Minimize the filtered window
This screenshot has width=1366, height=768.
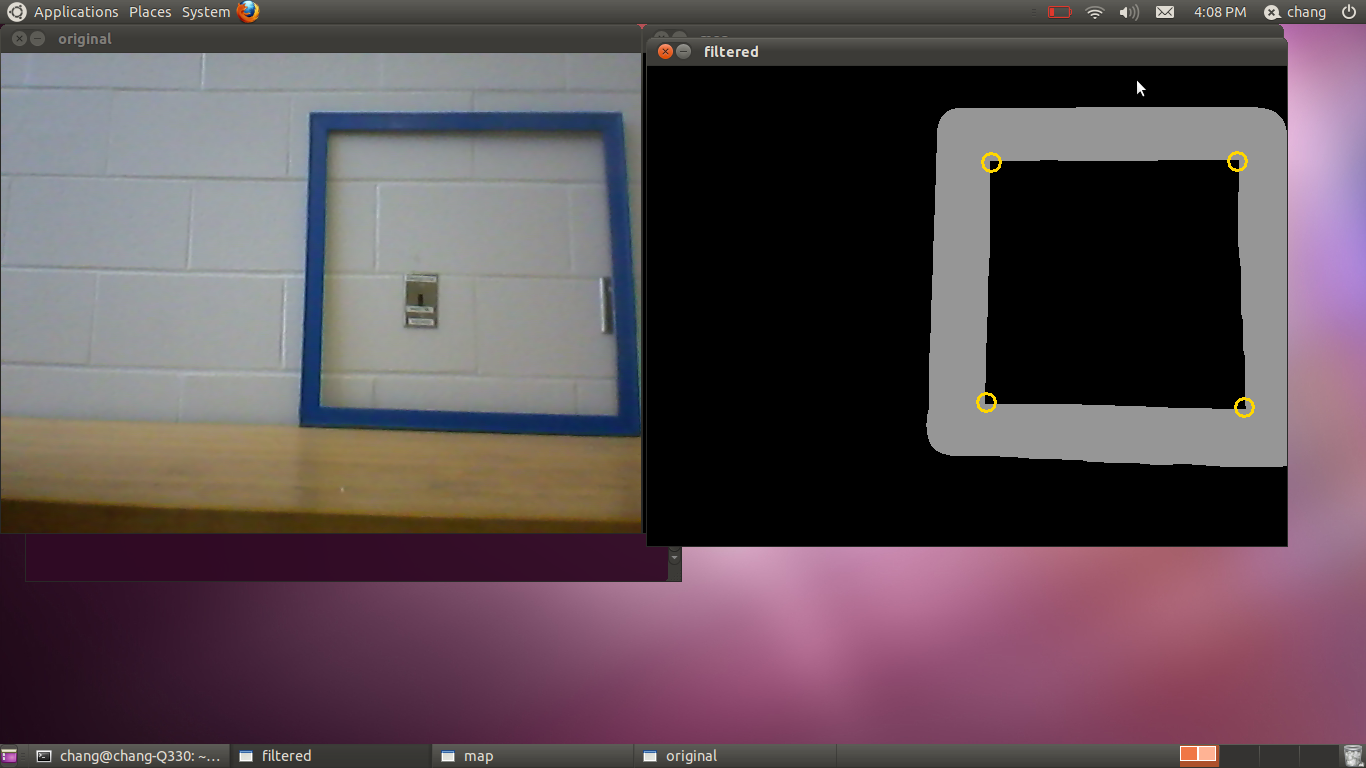(684, 51)
